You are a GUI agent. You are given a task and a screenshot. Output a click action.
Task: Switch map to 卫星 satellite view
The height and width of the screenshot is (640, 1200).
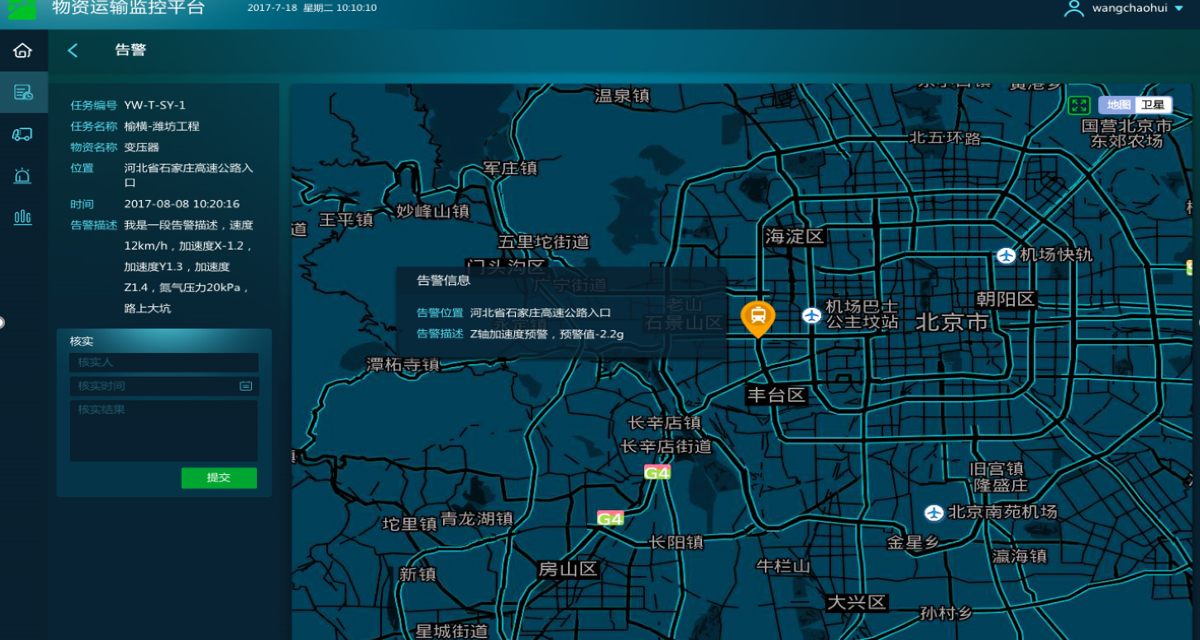click(1153, 105)
